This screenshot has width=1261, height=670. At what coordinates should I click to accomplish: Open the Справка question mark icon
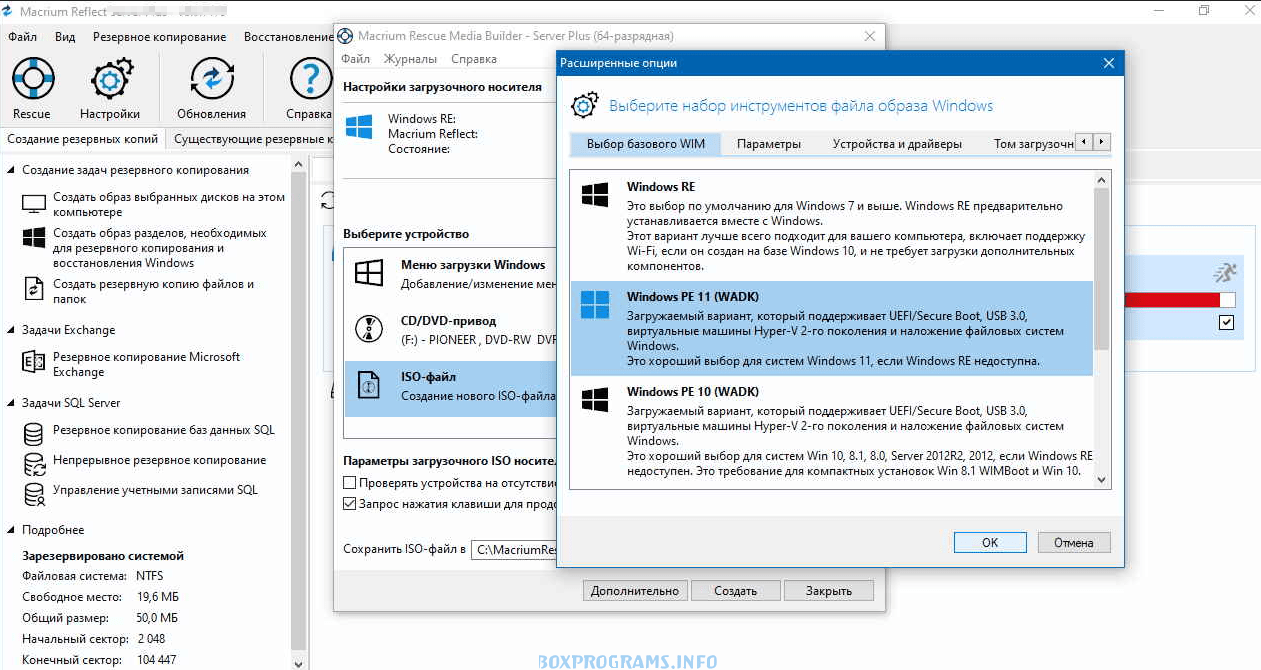[310, 78]
